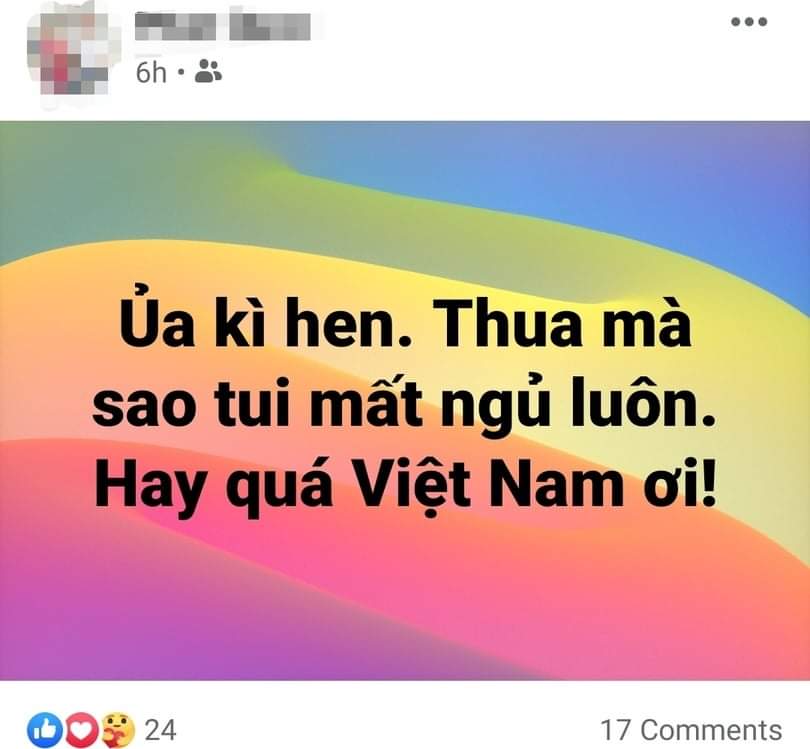This screenshot has width=810, height=749.
Task: Click the red heart Love reaction icon
Action: tap(81, 730)
